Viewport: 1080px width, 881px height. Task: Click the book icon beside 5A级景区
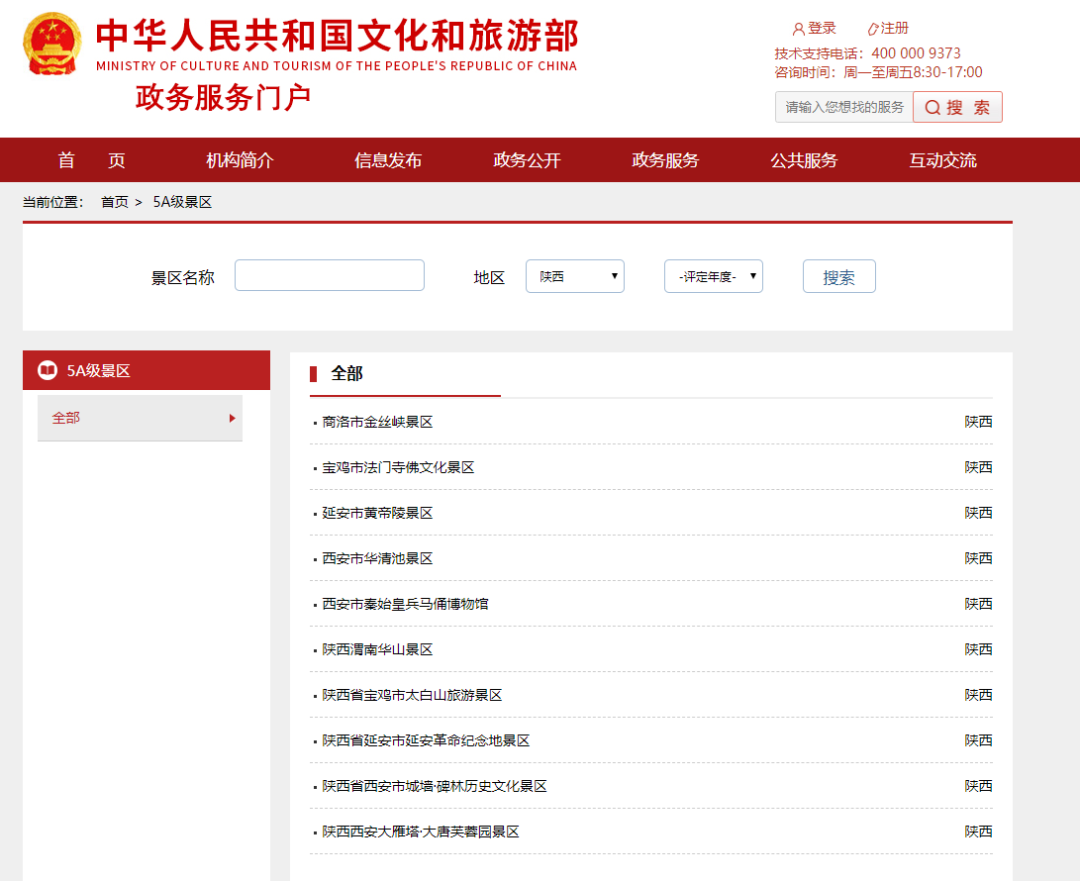click(x=47, y=371)
